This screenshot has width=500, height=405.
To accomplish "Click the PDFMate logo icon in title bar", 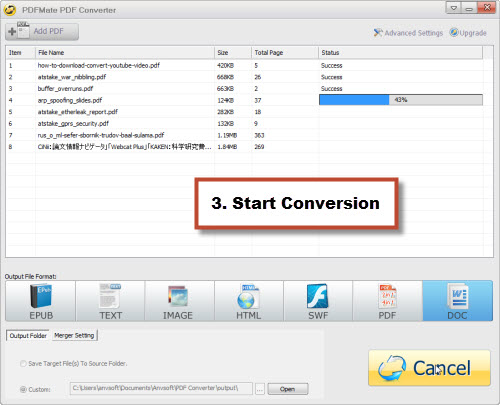I will pyautogui.click(x=10, y=10).
